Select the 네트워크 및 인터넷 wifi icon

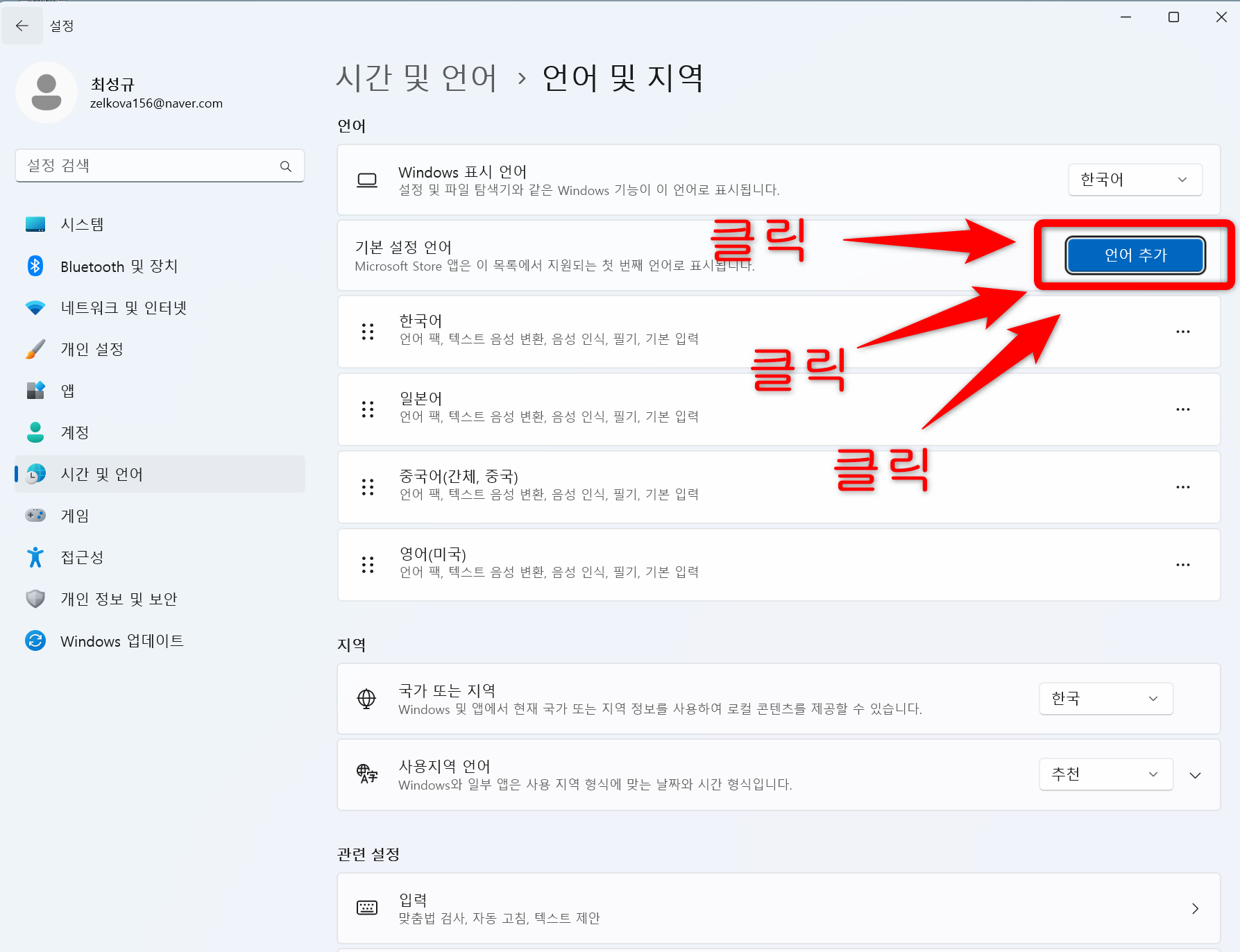(x=35, y=307)
